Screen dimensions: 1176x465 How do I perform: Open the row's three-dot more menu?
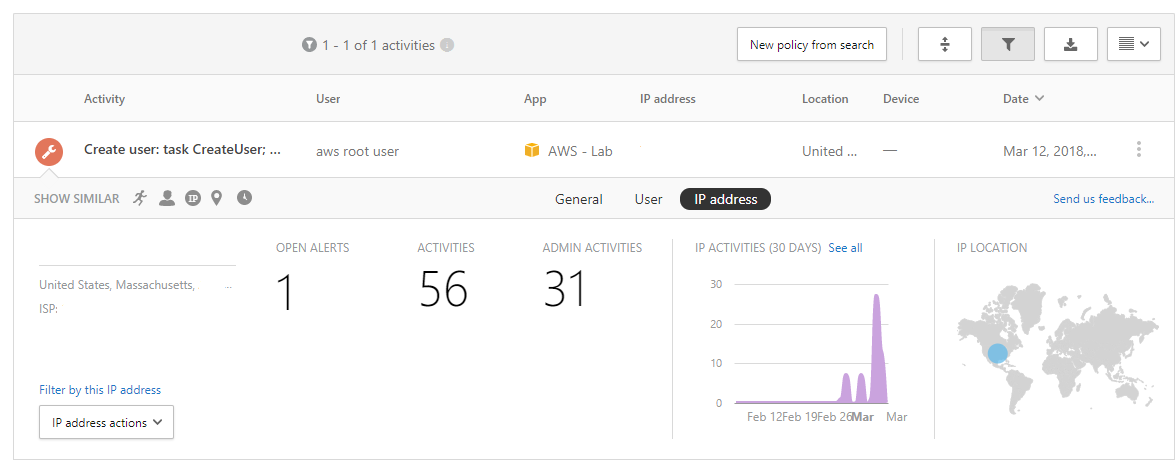coord(1138,149)
